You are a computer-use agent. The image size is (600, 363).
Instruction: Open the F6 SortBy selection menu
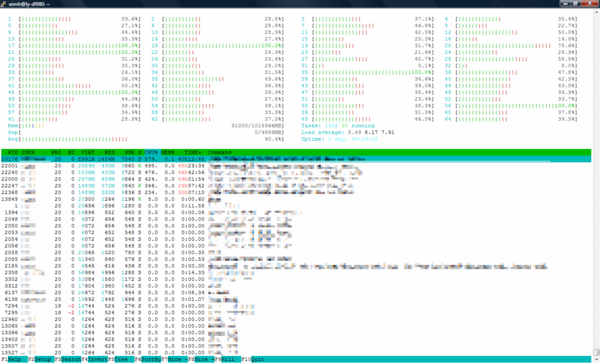click(x=148, y=360)
